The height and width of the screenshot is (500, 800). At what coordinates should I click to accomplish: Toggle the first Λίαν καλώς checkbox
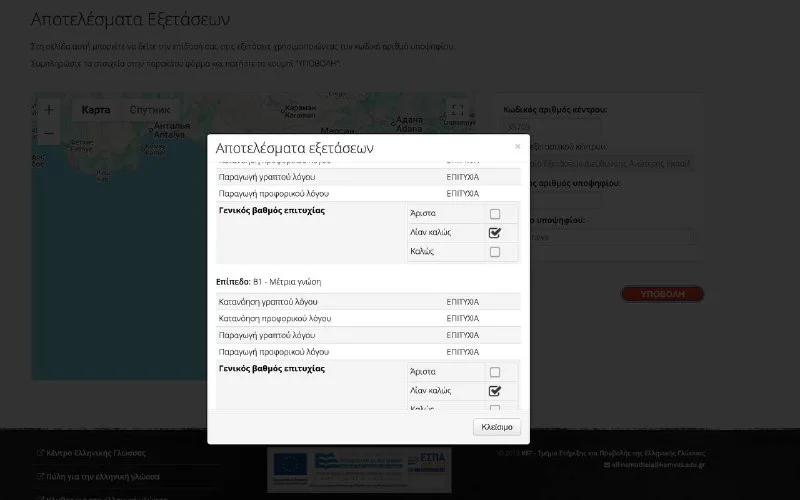(494, 233)
